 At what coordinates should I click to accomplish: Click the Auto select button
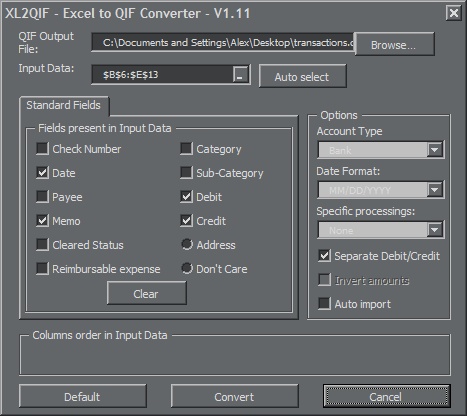pyautogui.click(x=302, y=77)
